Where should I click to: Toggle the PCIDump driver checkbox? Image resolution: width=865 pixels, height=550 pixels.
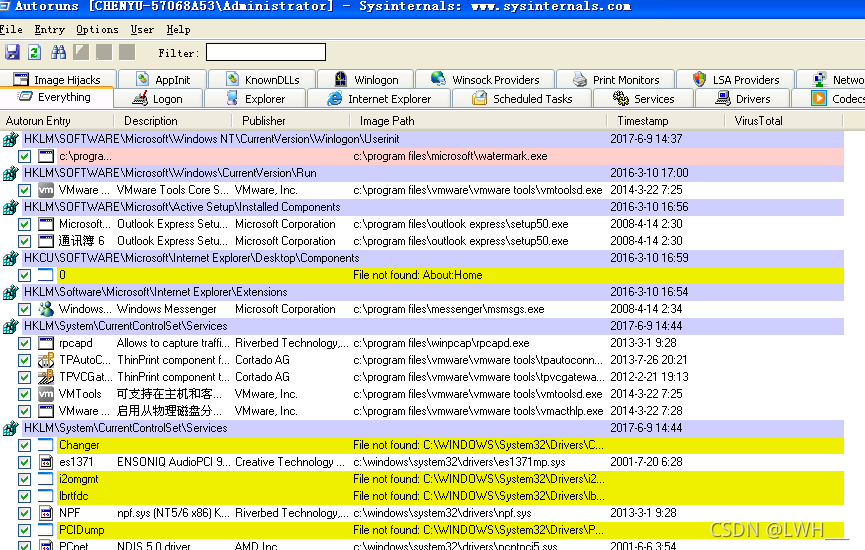[x=24, y=530]
